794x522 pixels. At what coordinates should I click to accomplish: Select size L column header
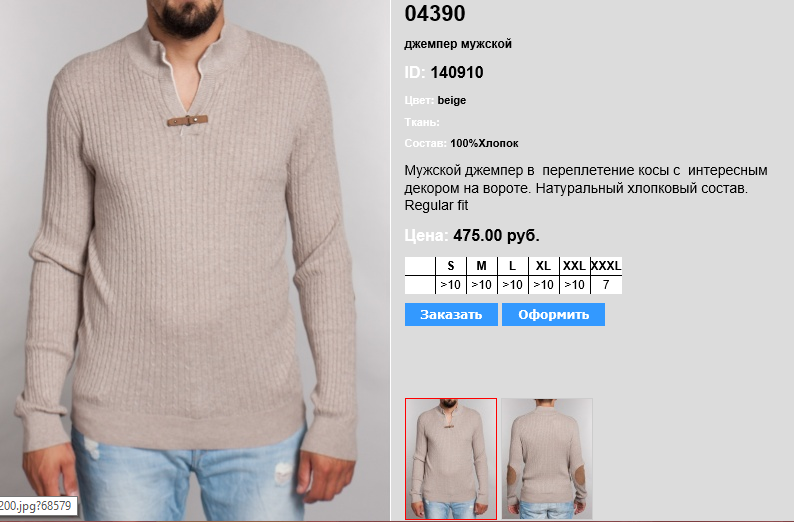click(512, 266)
